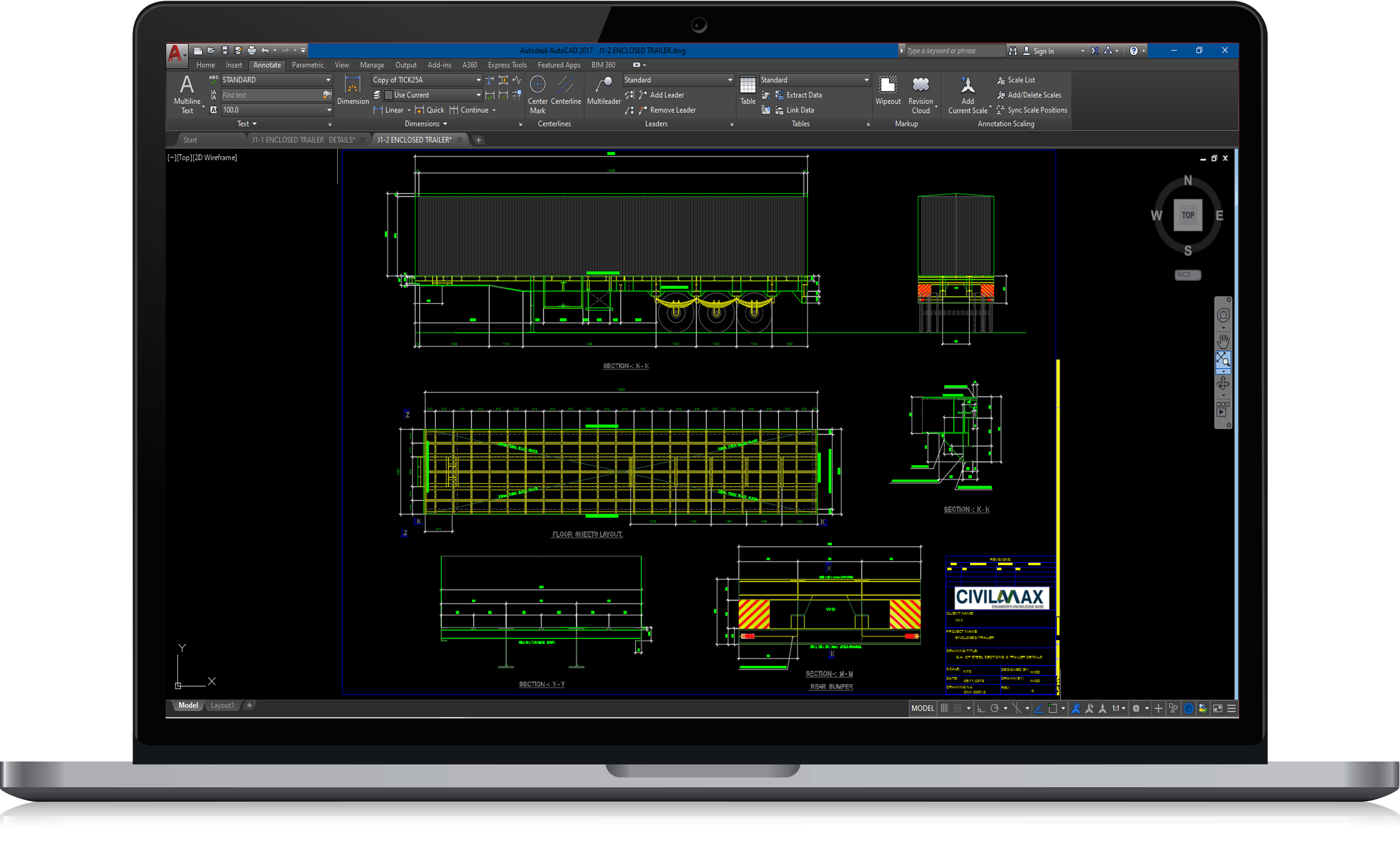1400x842 pixels.
Task: Toggle grid display in status bar
Action: [944, 708]
